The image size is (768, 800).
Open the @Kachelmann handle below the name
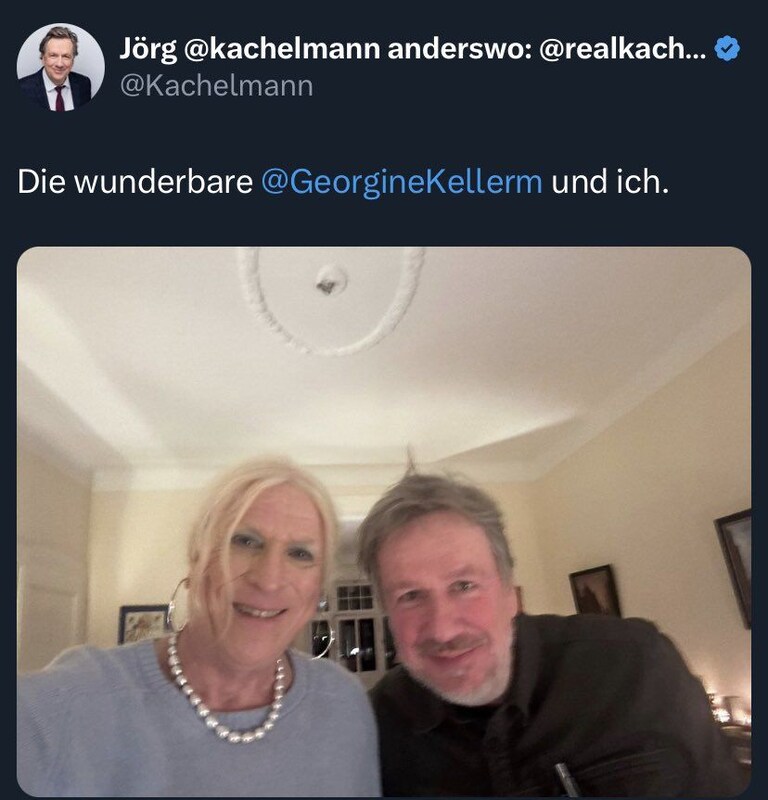pos(216,86)
